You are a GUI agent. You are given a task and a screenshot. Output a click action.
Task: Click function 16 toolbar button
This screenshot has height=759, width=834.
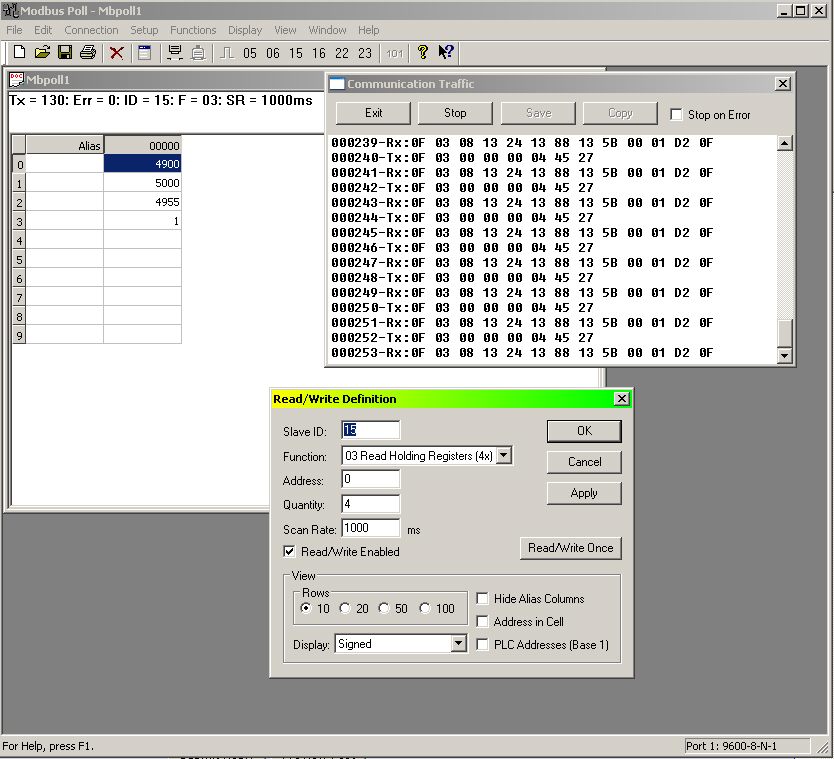pyautogui.click(x=319, y=53)
